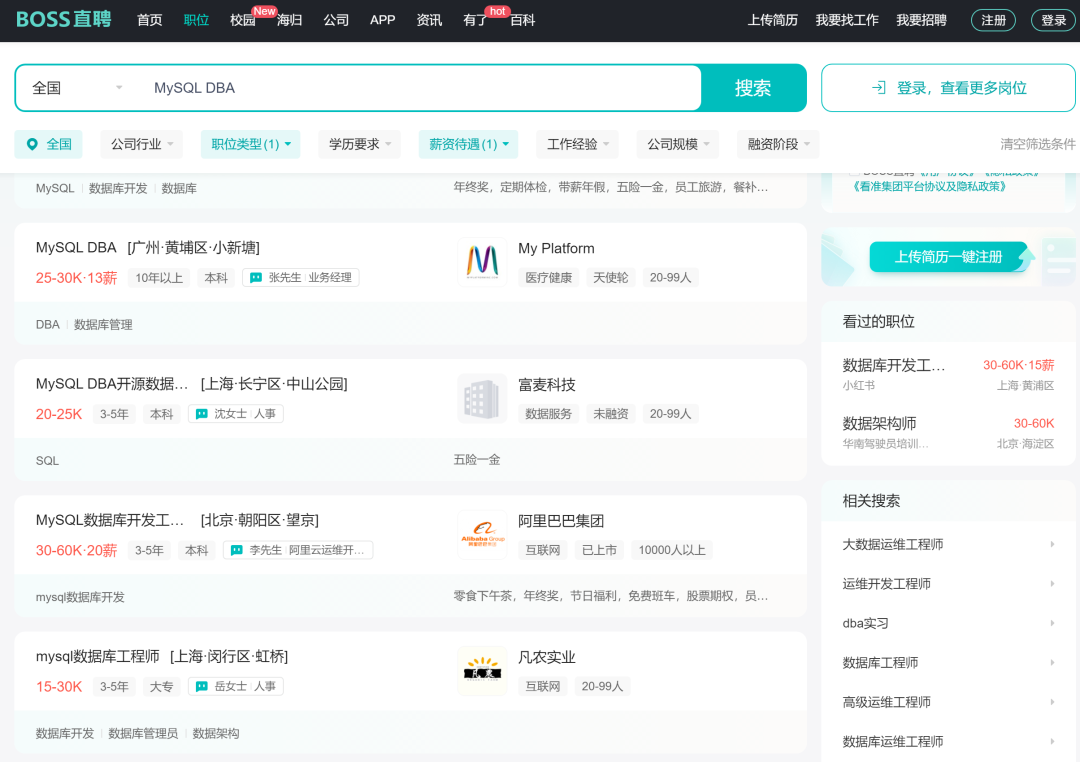The width and height of the screenshot is (1080, 762).
Task: Click the location pin icon beside 全国 filter
Action: 32,144
